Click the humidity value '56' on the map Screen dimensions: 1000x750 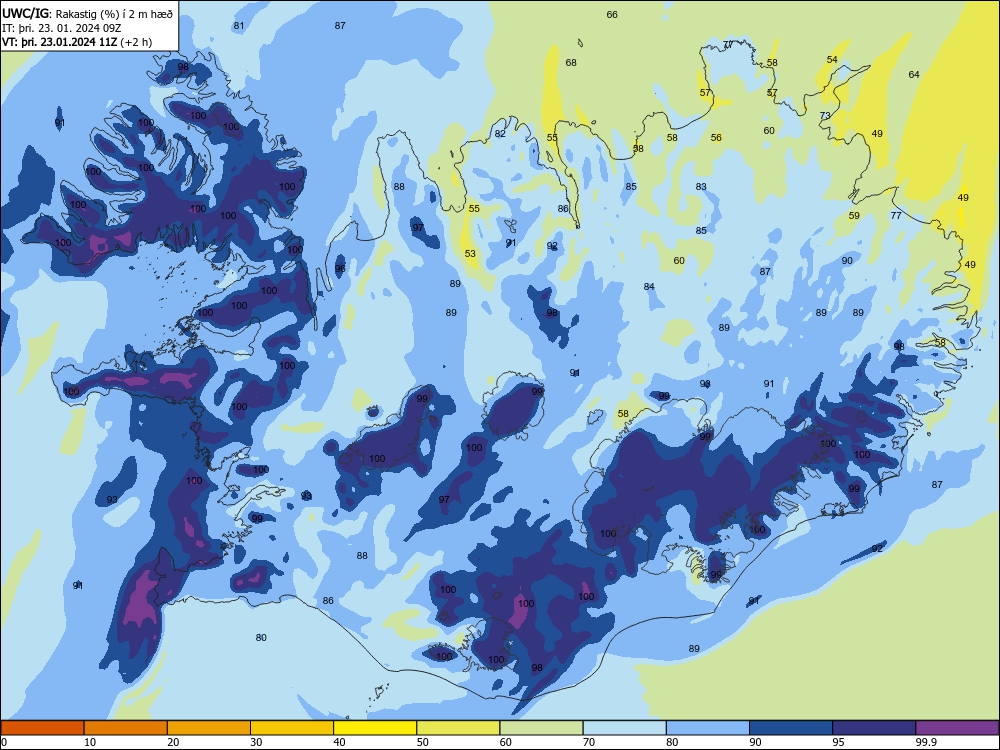(x=716, y=138)
